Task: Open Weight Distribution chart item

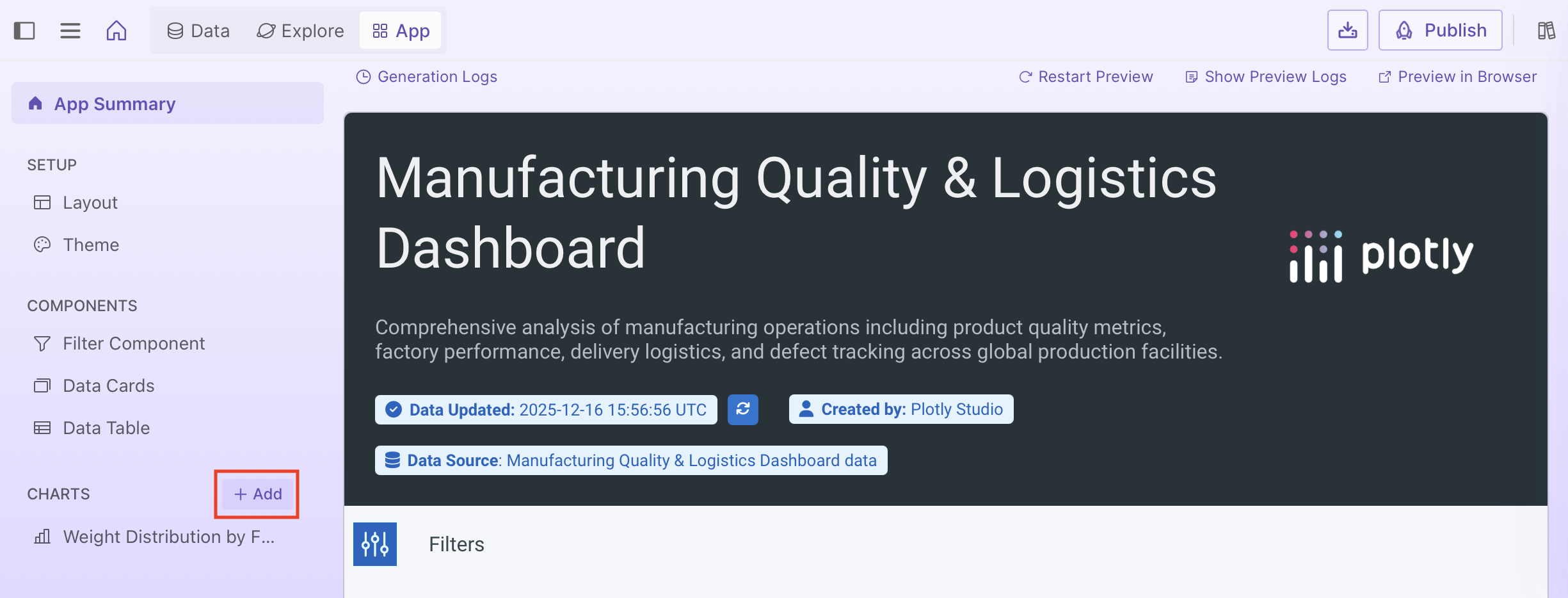Action: pos(168,537)
